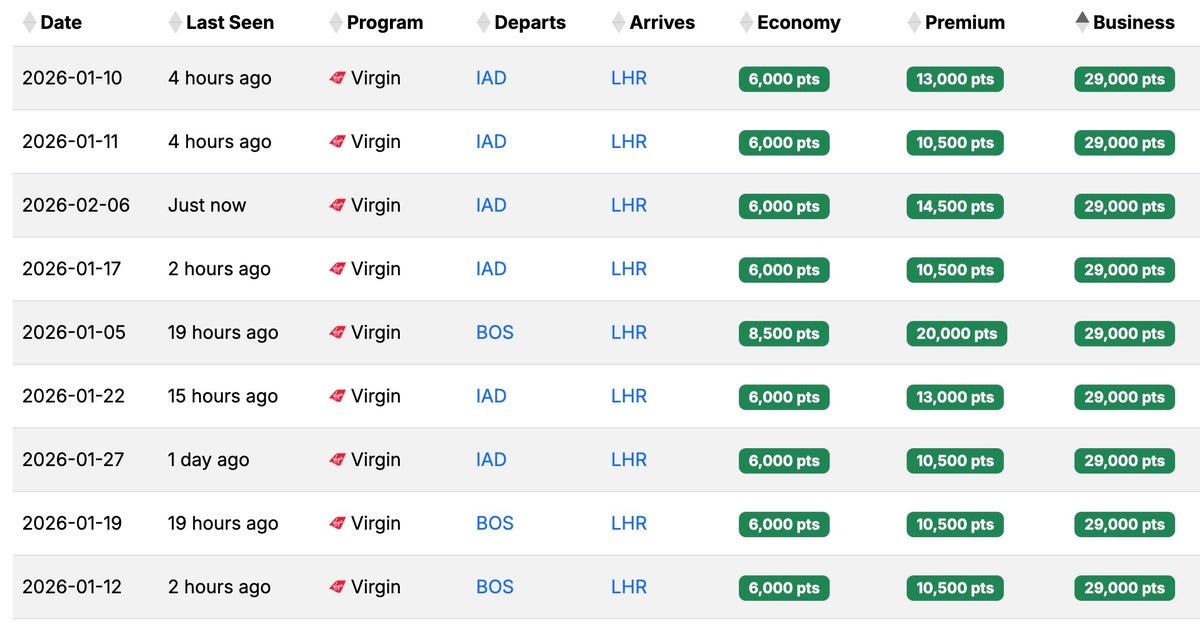The image size is (1200, 628).
Task: Click LHR arrival link for 2026-01-27
Action: point(629,460)
